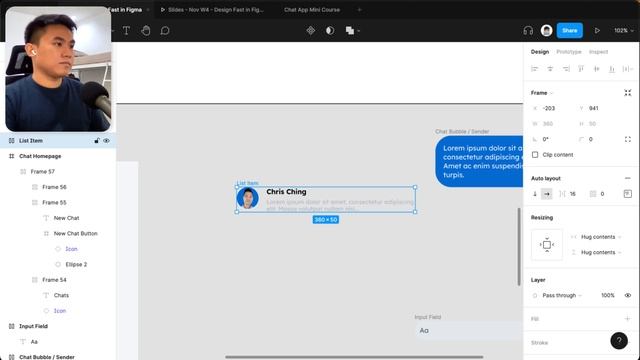Enable Clip content checkbox
640x360 pixels.
point(535,155)
